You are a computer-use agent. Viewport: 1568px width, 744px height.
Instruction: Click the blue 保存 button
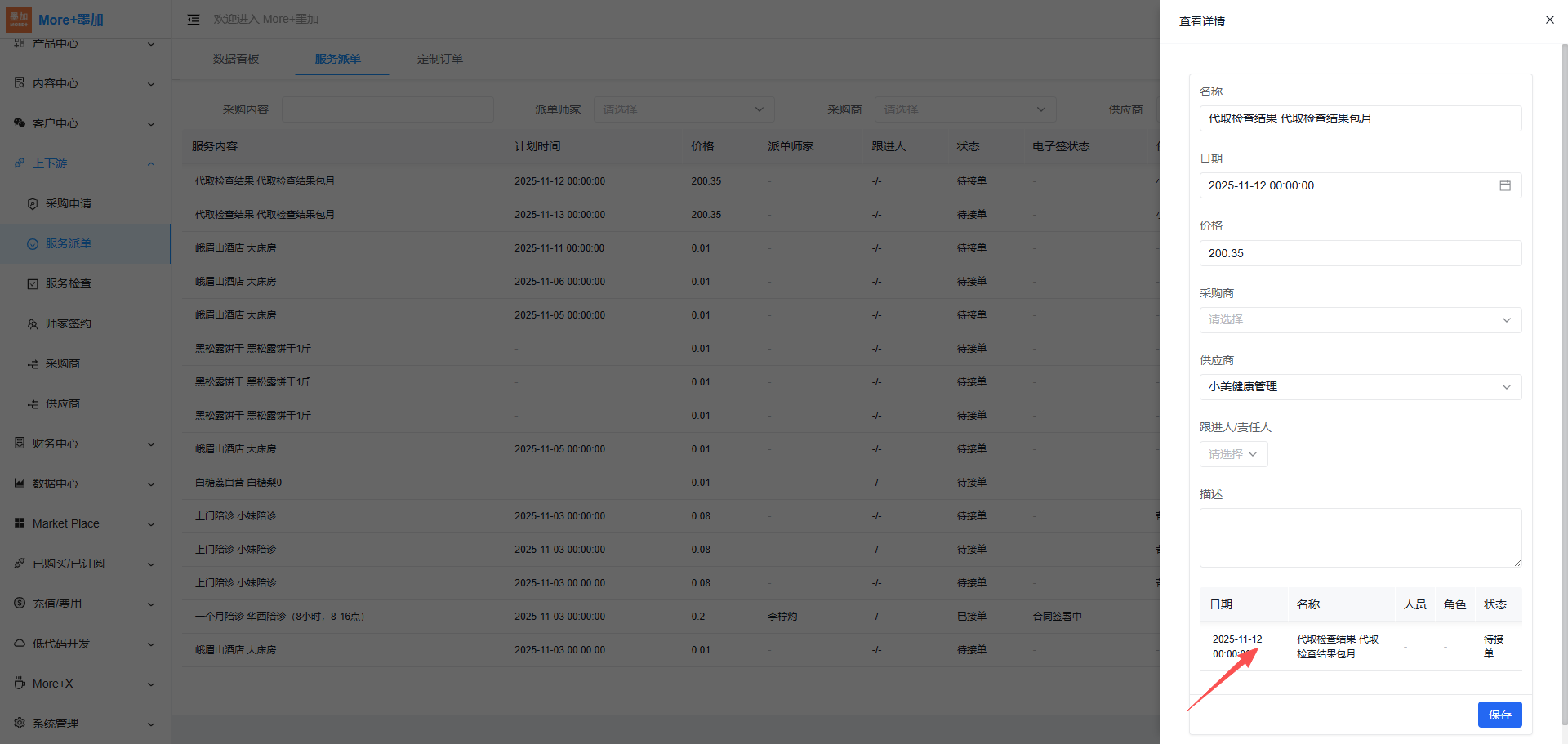coord(1499,715)
